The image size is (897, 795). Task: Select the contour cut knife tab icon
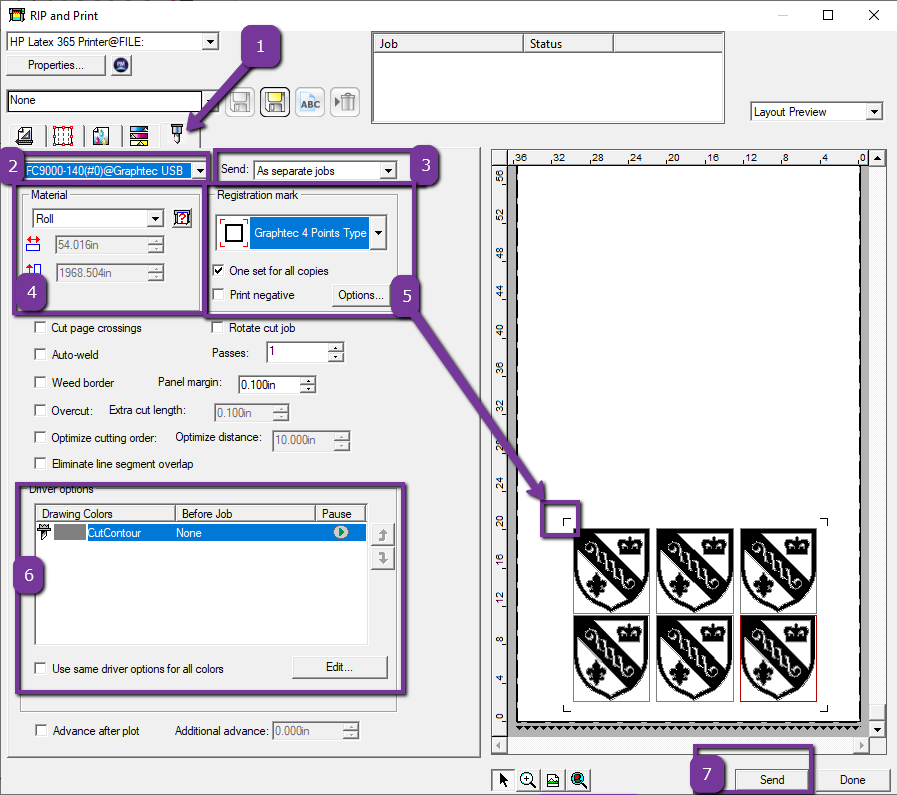176,134
